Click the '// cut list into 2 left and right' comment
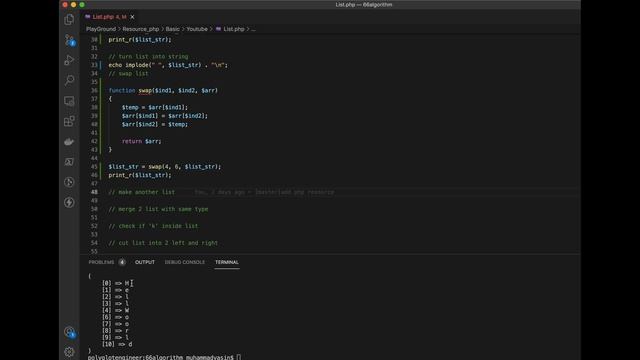 pos(163,243)
